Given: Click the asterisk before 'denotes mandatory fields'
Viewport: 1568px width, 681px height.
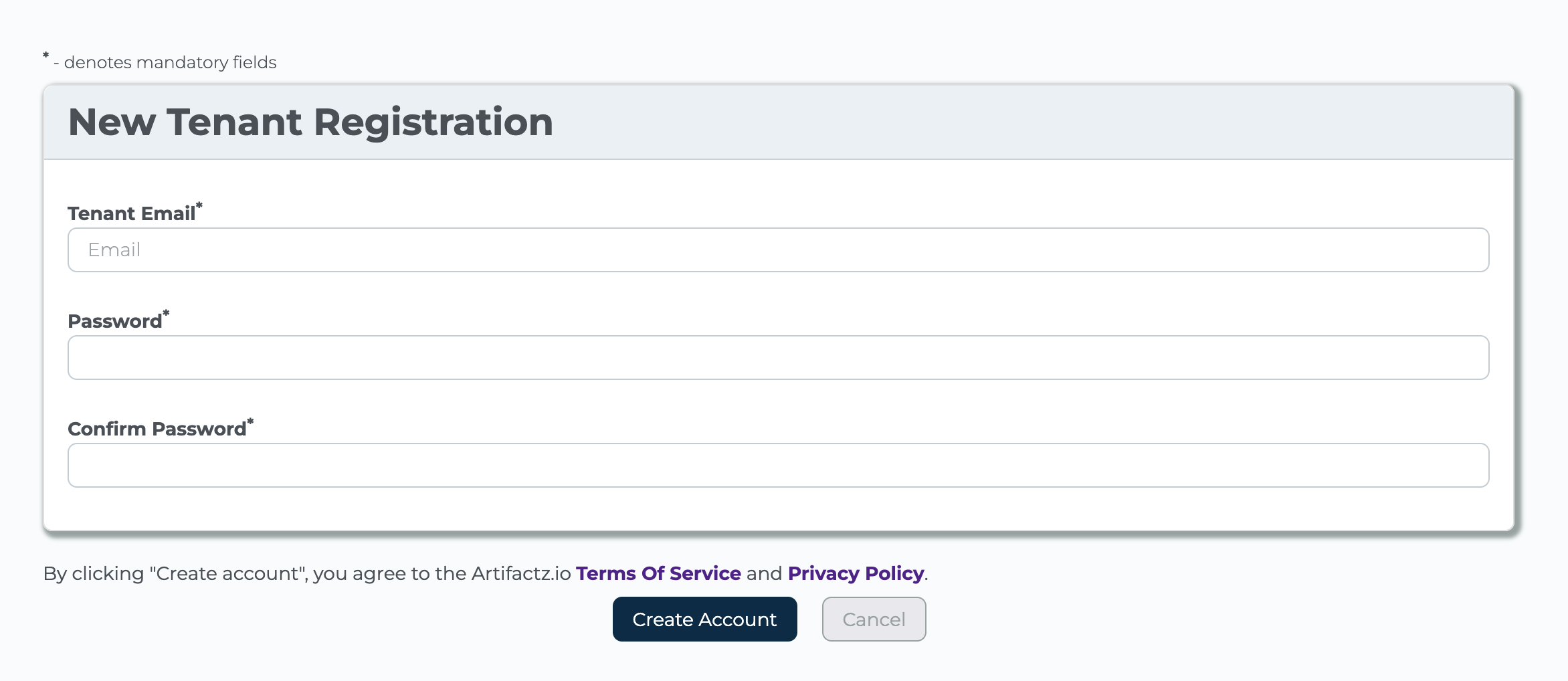Looking at the screenshot, I should click(45, 56).
